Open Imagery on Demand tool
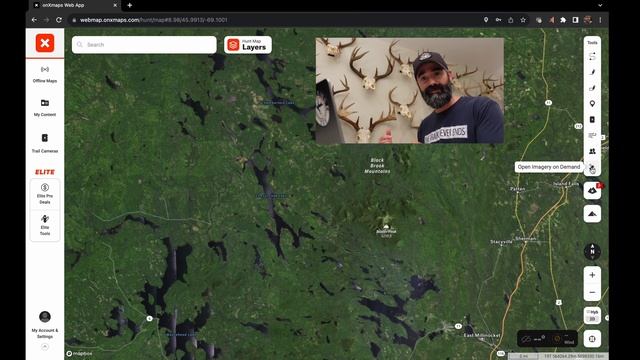Screen dimensions: 640x360 coord(592,167)
